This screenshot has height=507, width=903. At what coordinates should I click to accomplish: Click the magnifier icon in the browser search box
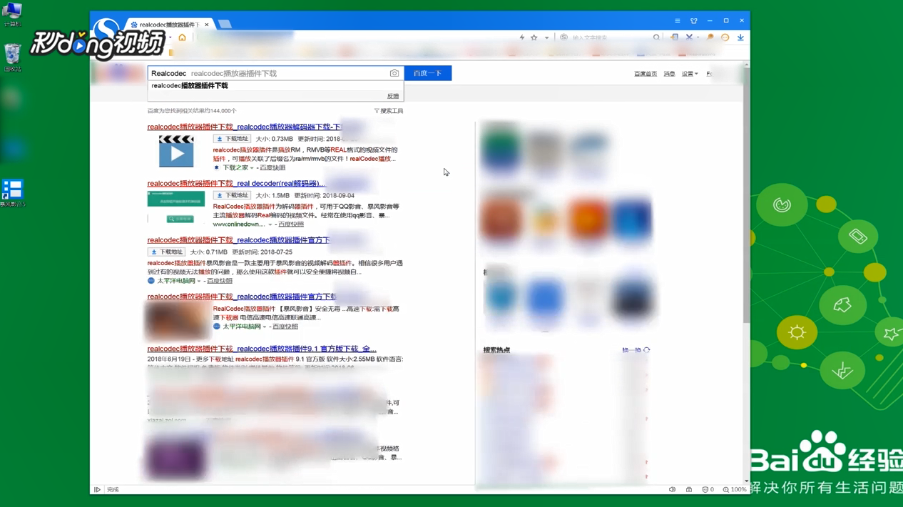click(x=656, y=37)
